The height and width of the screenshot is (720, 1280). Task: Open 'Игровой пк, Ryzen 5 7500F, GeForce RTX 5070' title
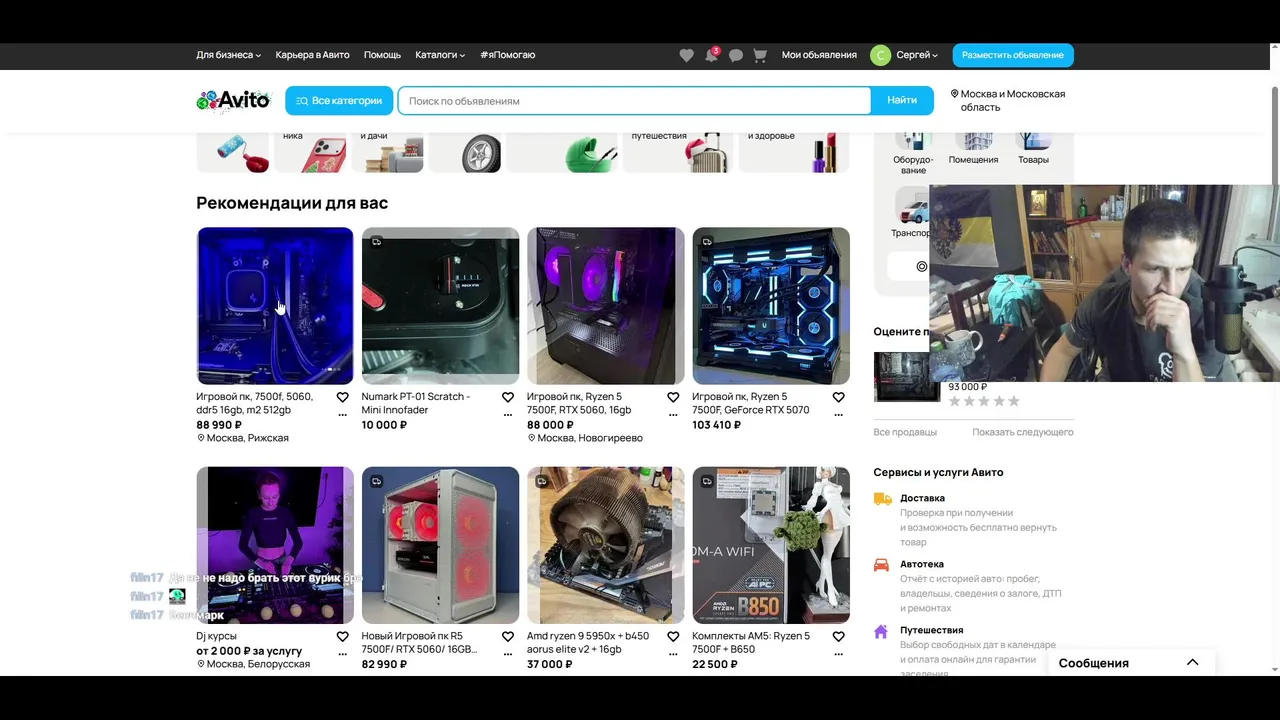point(751,403)
